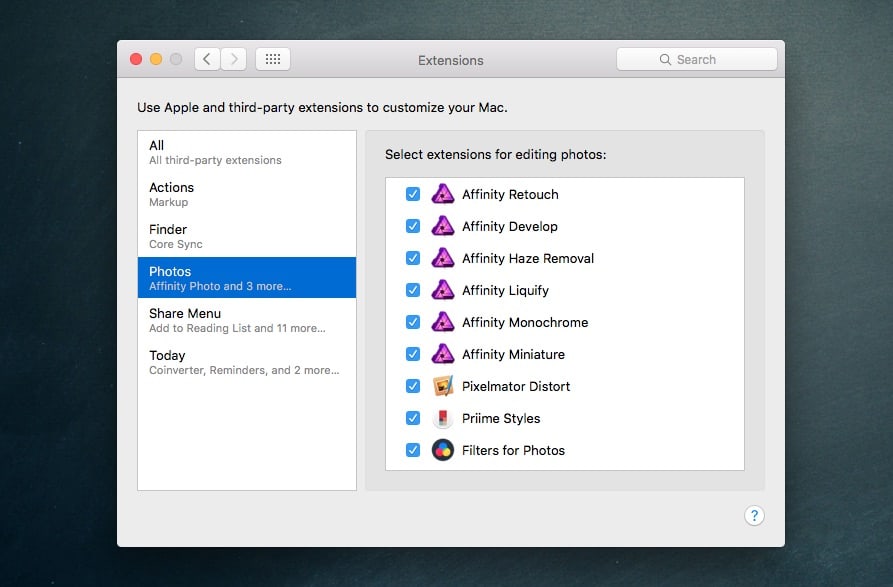Click the Affinity Haze Removal icon
Image resolution: width=893 pixels, height=587 pixels.
443,258
